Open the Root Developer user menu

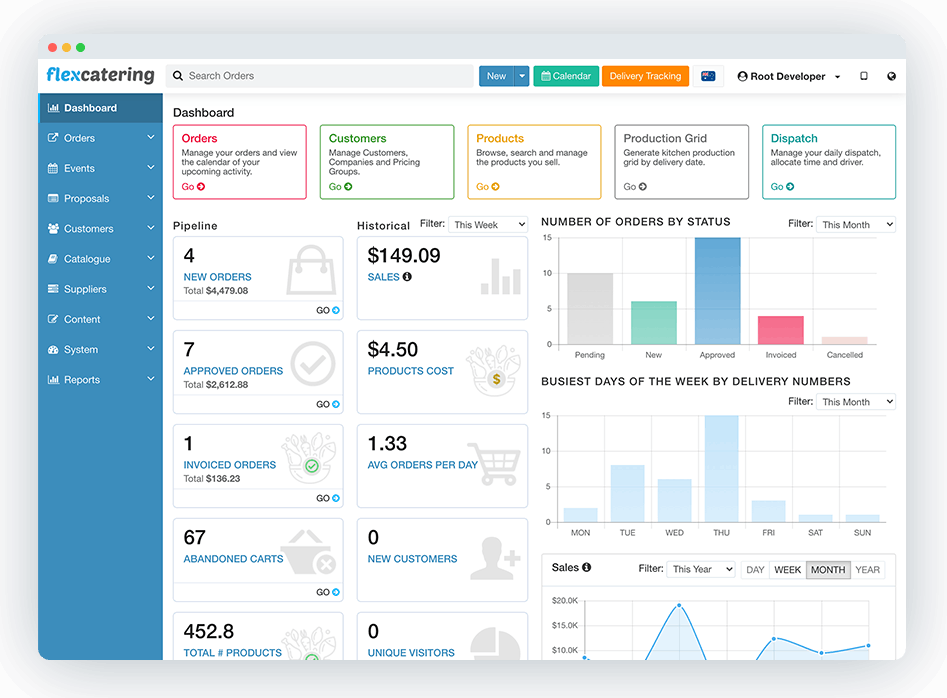click(x=789, y=77)
